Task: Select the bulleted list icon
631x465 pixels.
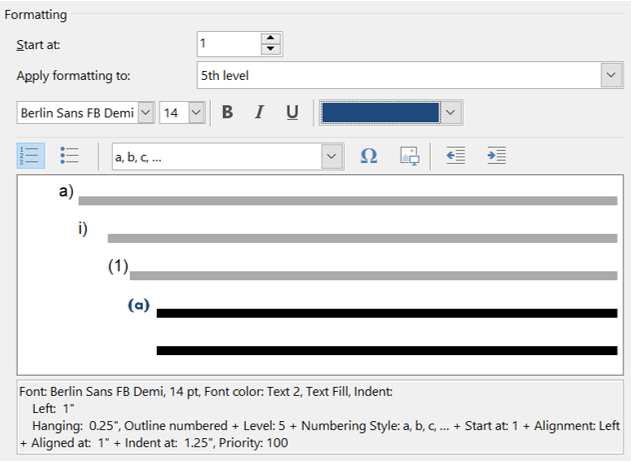Action: [x=69, y=156]
